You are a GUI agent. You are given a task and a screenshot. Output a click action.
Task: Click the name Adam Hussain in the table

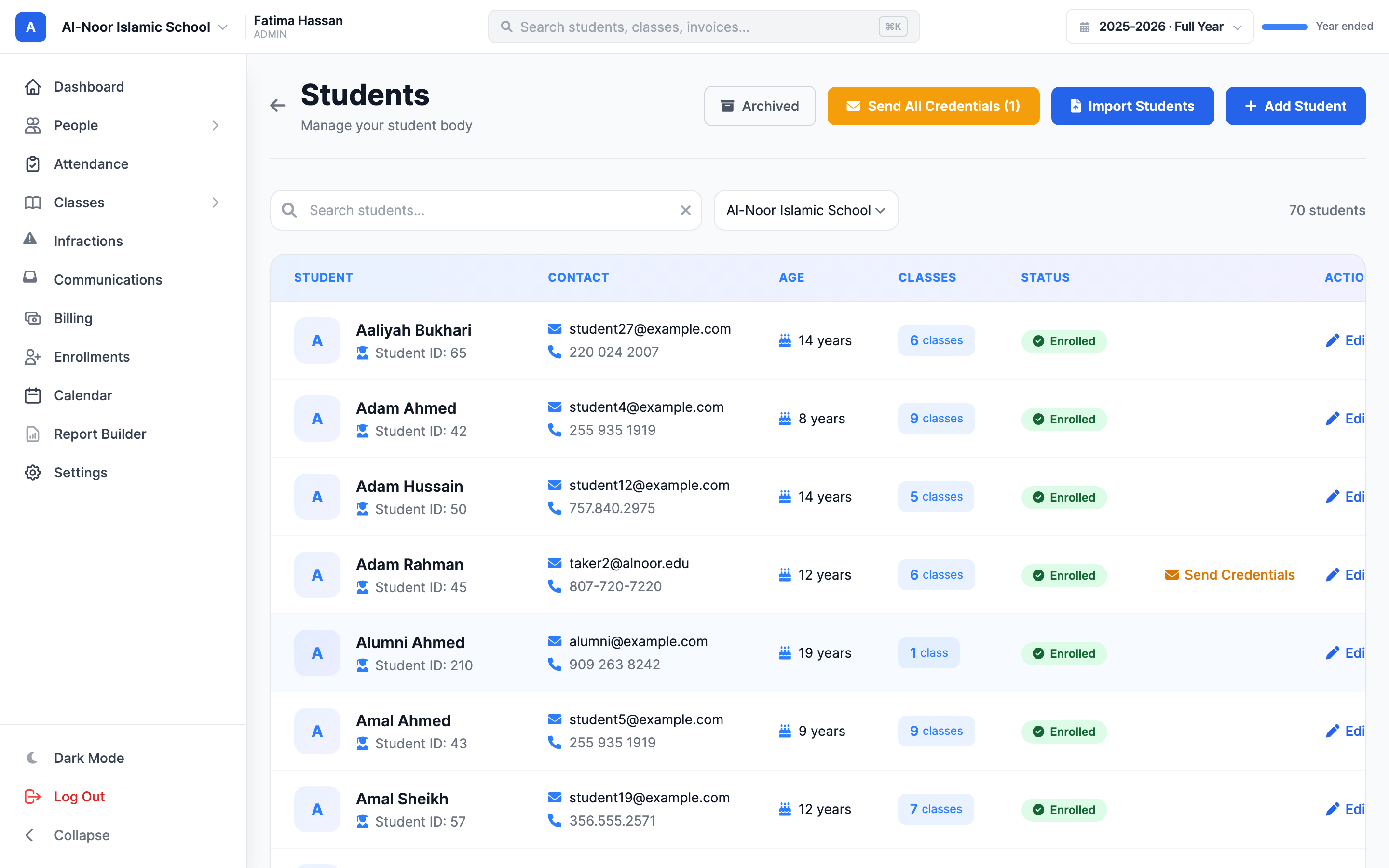point(409,486)
